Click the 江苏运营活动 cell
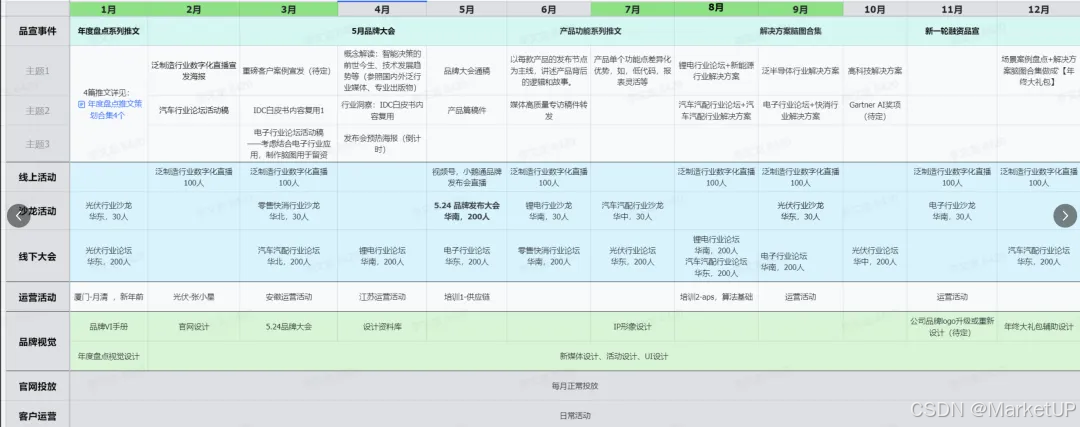 pyautogui.click(x=382, y=297)
